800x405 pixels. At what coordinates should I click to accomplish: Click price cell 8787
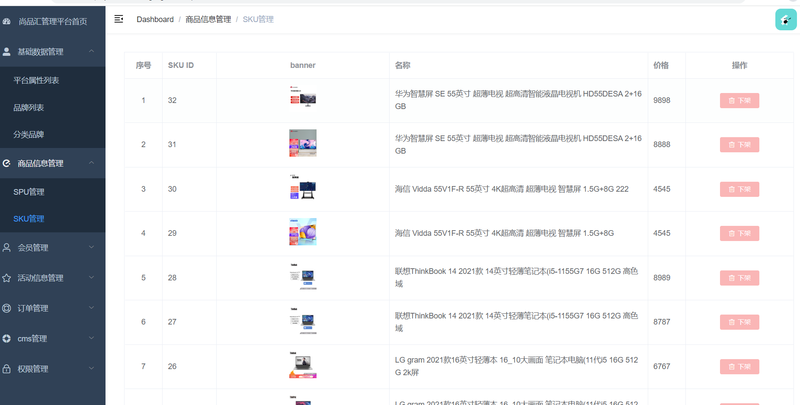click(x=662, y=322)
